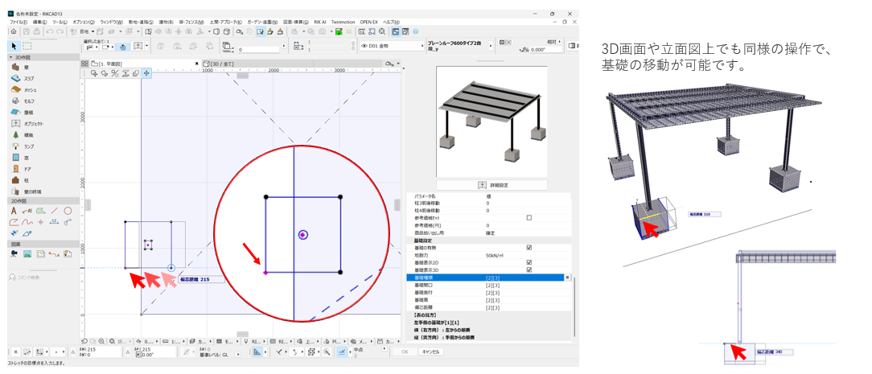This screenshot has width=872, height=374.
Task: Click the 詳細設定 button under preview
Action: click(492, 185)
